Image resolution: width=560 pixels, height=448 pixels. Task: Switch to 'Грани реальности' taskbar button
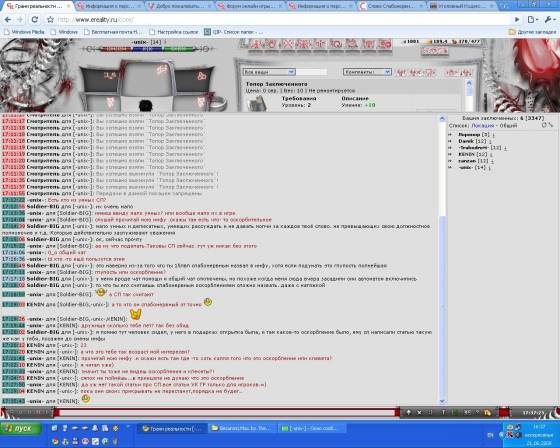tap(172, 428)
